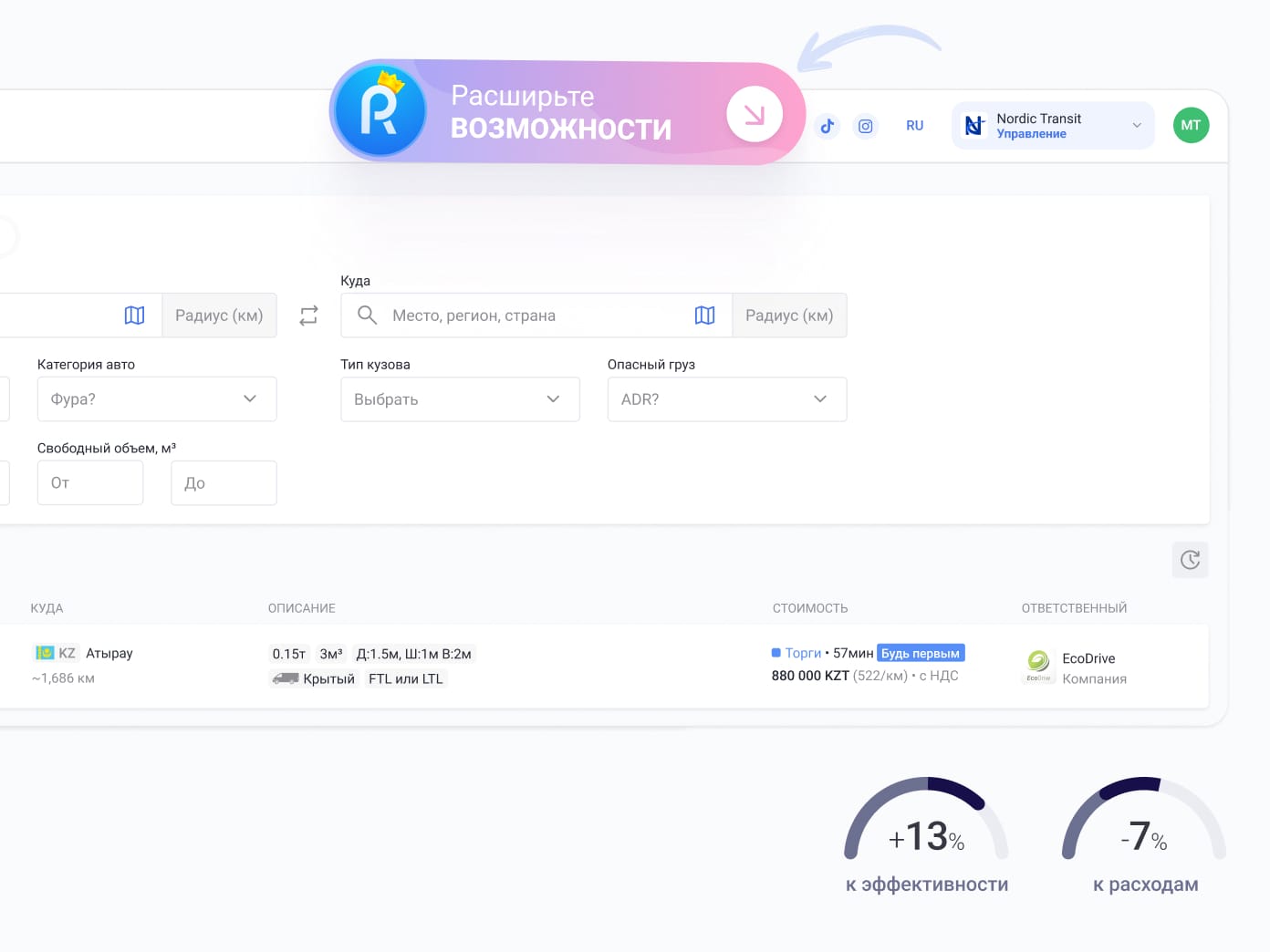This screenshot has width=1270, height=952.
Task: Click the swap direction arrows icon
Action: point(308,316)
